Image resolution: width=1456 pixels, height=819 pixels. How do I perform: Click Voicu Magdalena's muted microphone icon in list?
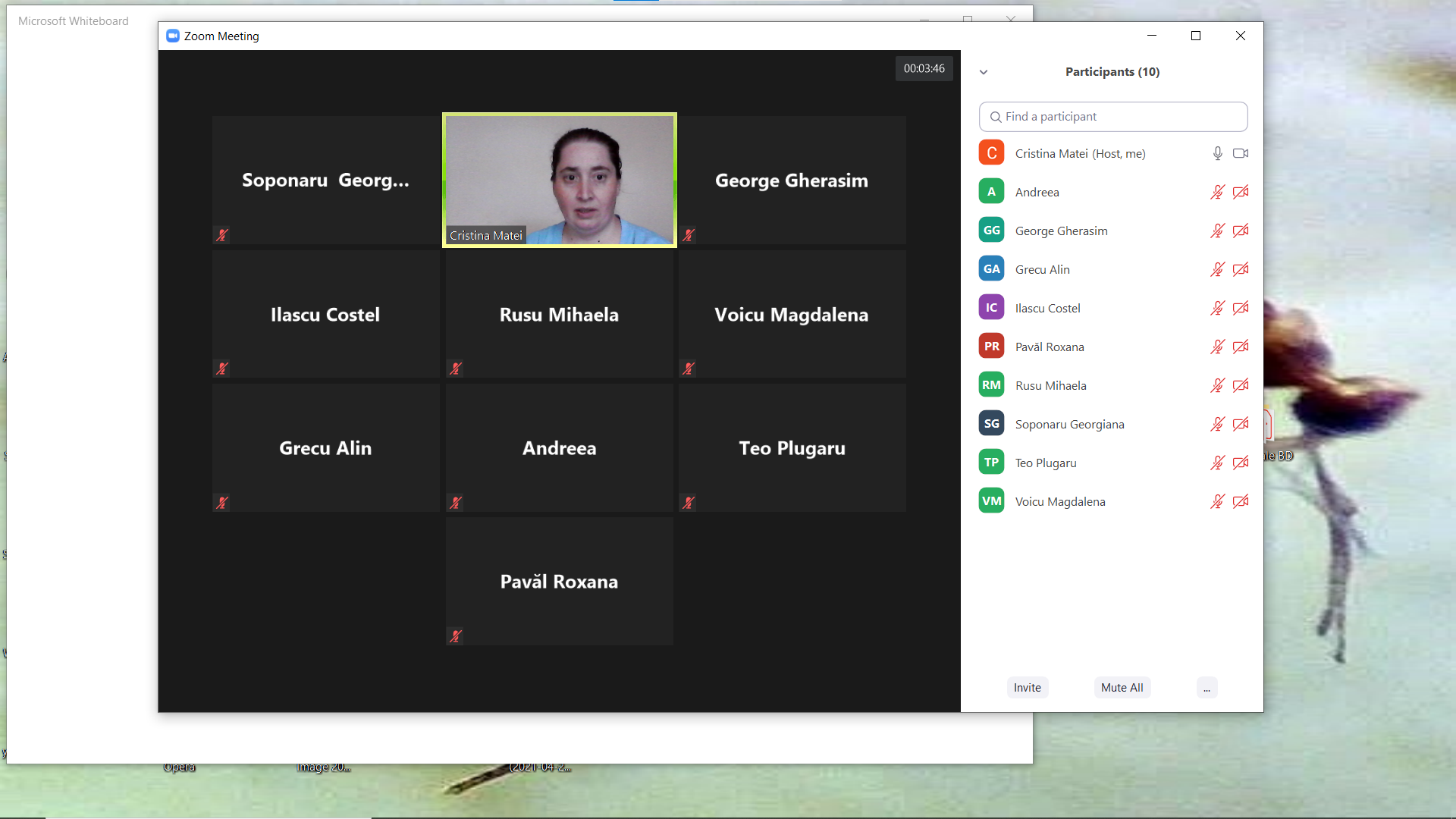(1217, 501)
